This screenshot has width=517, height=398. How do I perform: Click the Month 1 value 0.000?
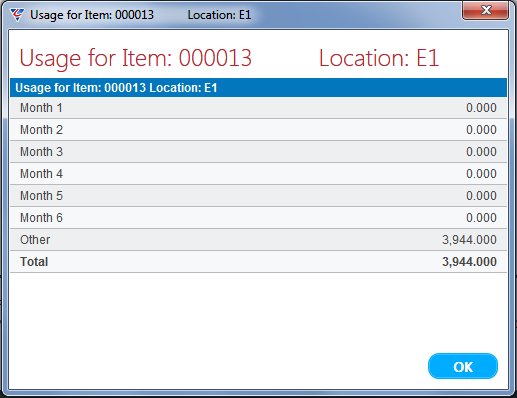(481, 108)
